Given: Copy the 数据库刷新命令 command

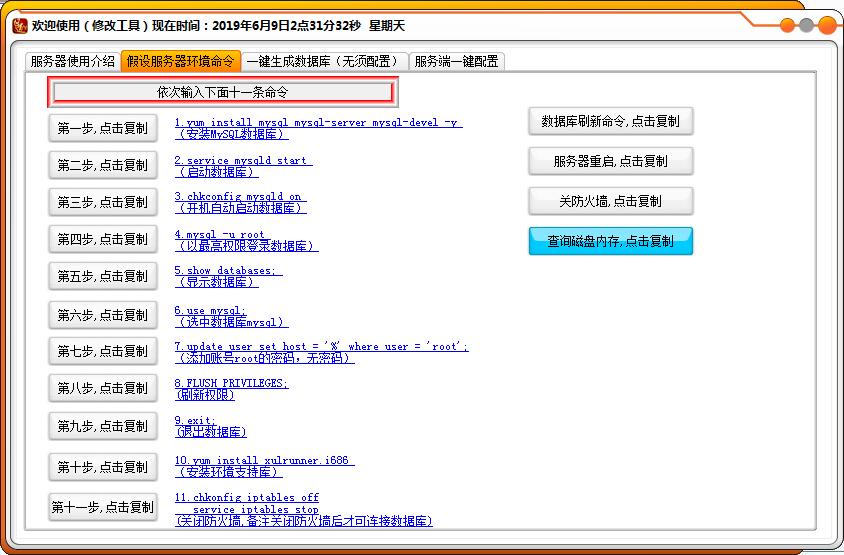Looking at the screenshot, I should pos(610,121).
